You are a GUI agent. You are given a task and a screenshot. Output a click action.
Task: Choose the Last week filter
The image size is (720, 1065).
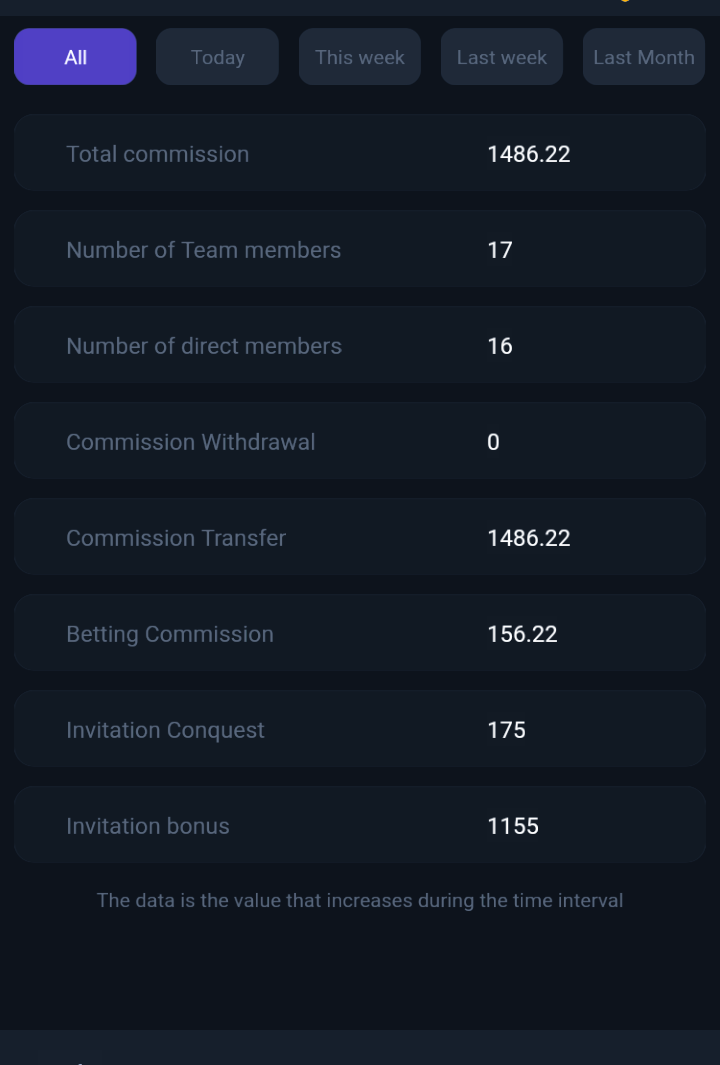(x=502, y=57)
